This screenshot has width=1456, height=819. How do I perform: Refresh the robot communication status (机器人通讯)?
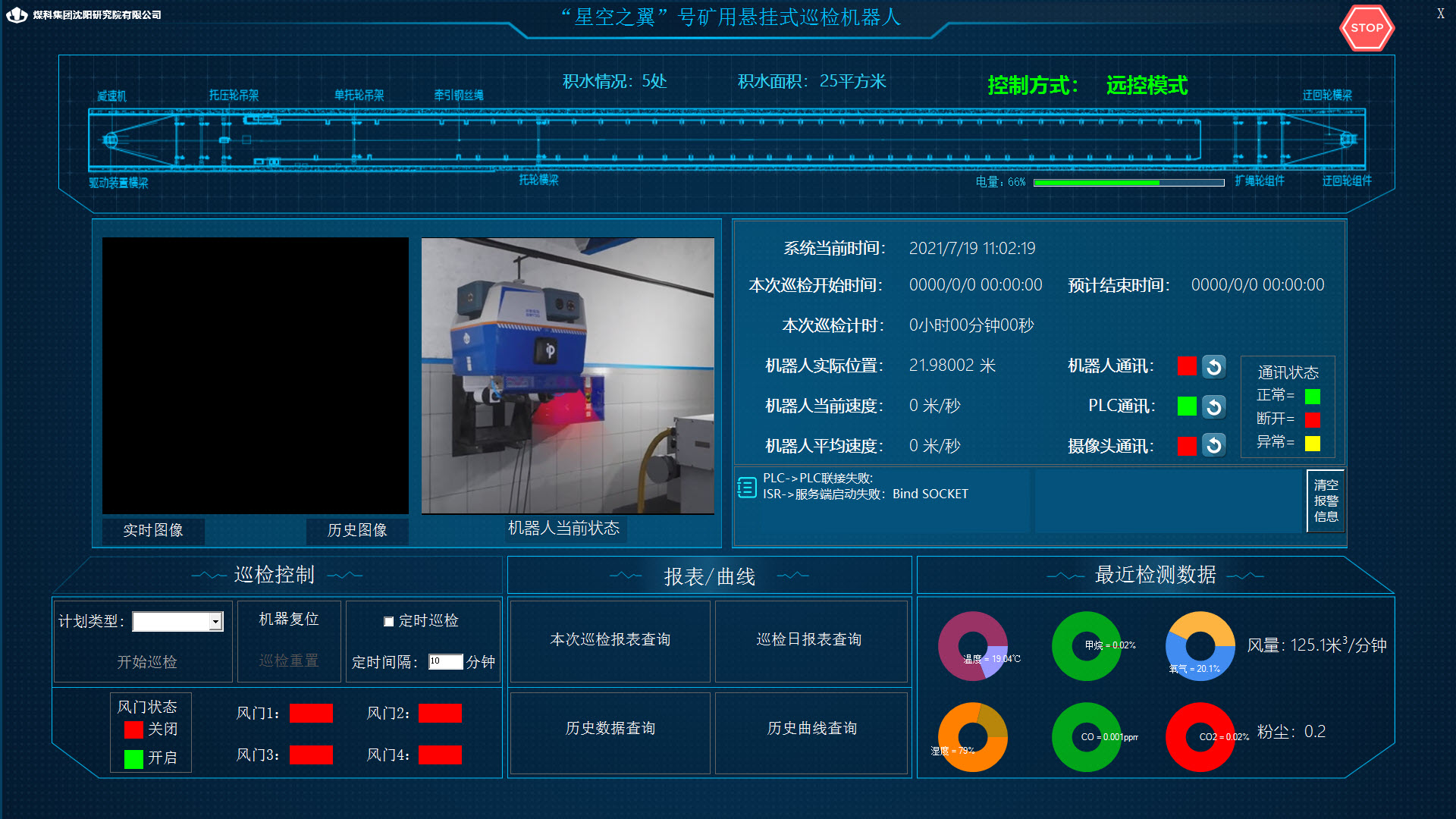coord(1213,367)
